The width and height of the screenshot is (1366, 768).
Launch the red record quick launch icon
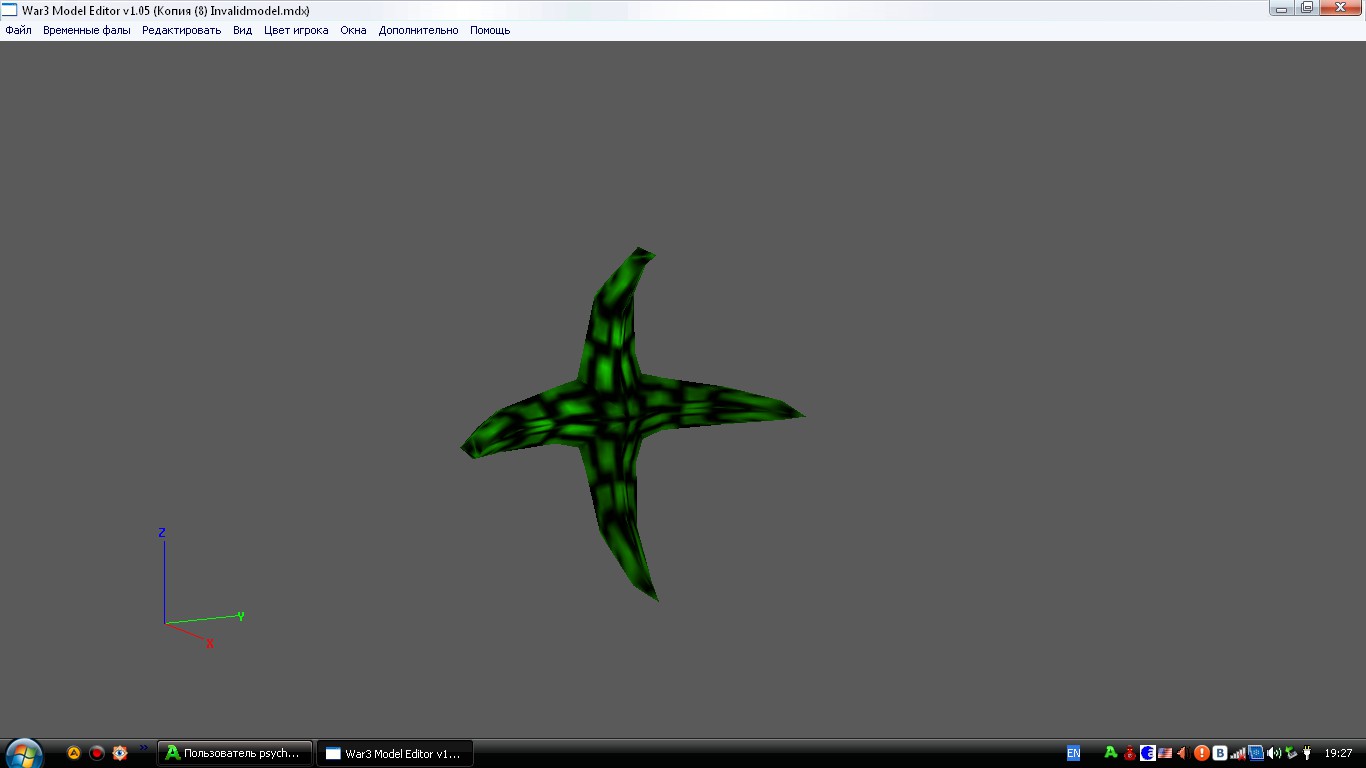point(97,753)
